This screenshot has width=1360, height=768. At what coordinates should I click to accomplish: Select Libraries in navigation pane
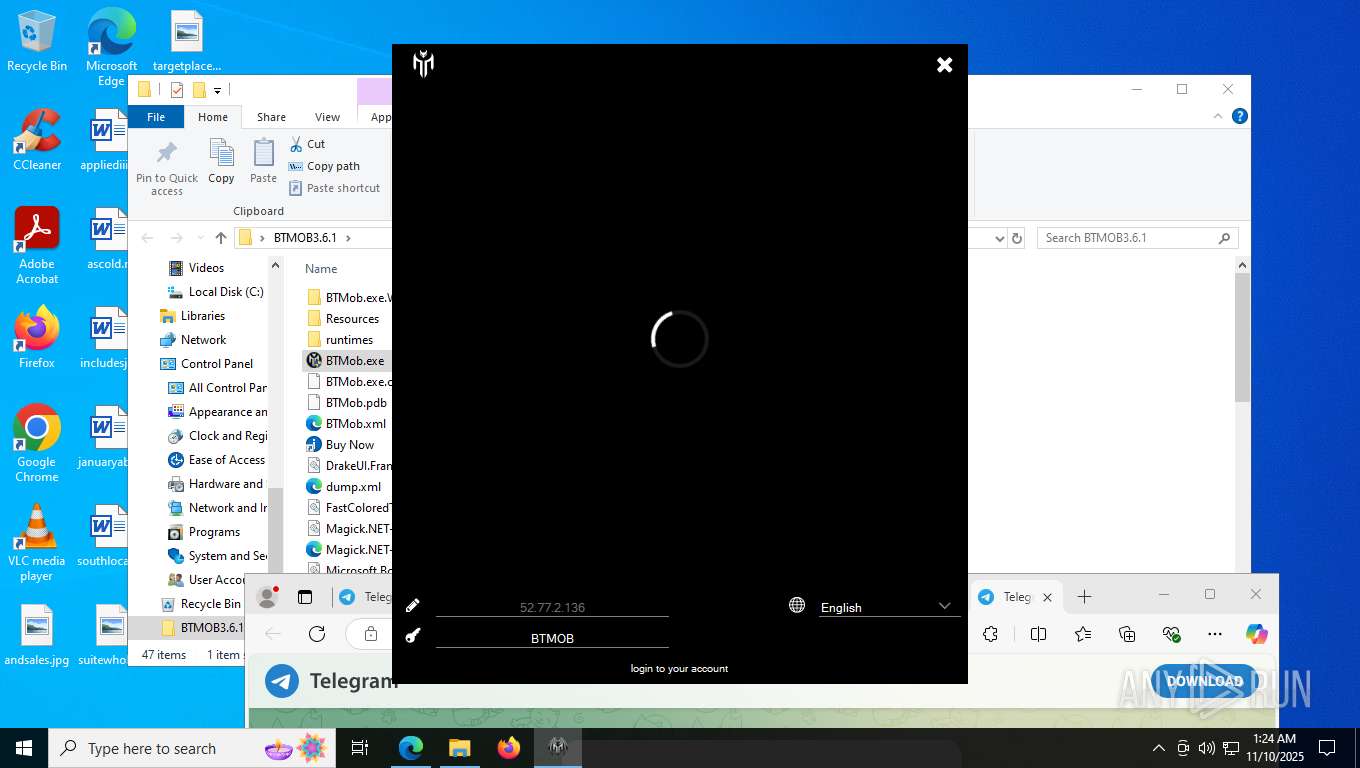tap(191, 316)
